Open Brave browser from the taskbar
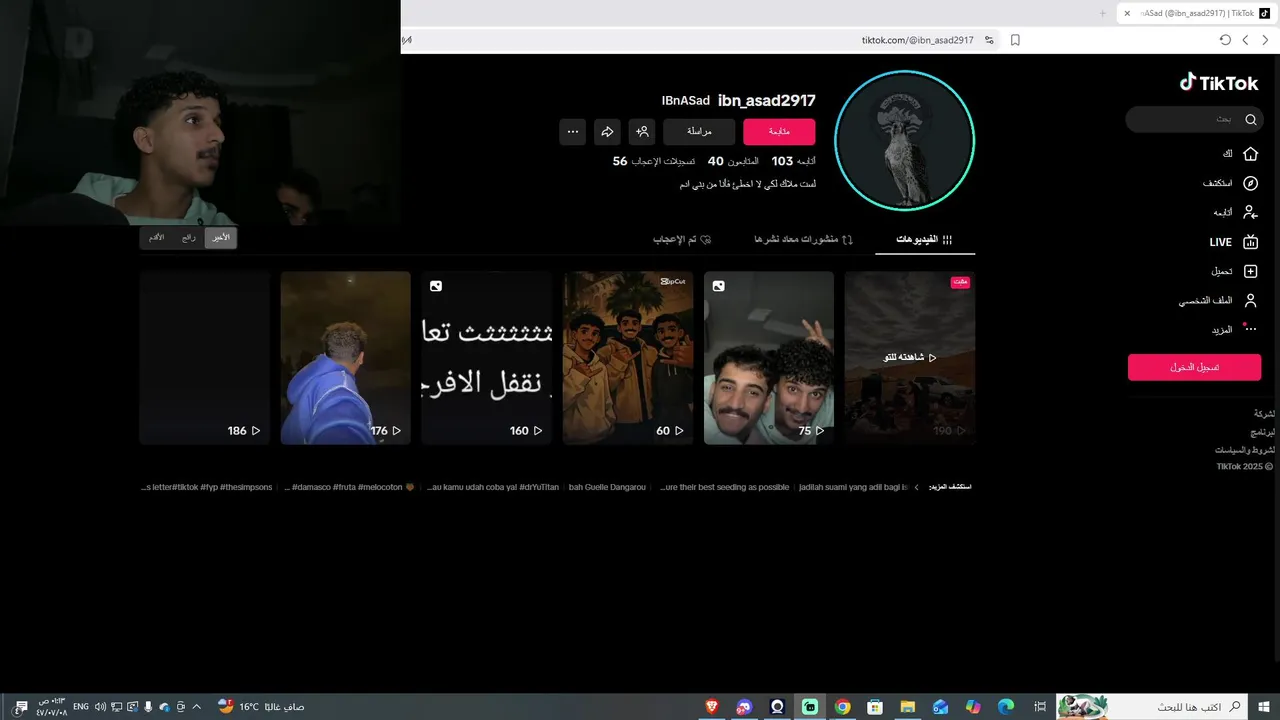 (x=712, y=707)
